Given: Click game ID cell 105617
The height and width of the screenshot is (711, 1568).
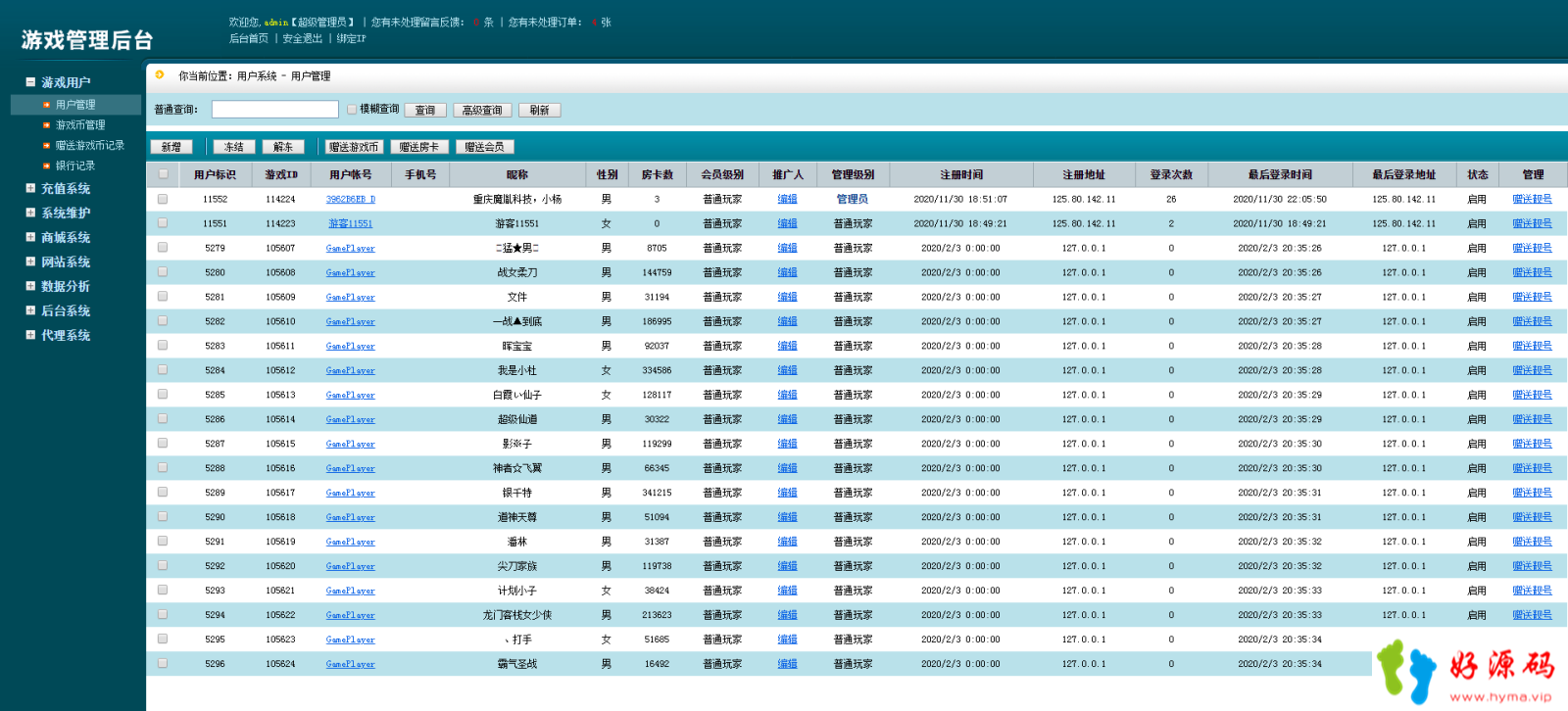Looking at the screenshot, I should pyautogui.click(x=280, y=493).
